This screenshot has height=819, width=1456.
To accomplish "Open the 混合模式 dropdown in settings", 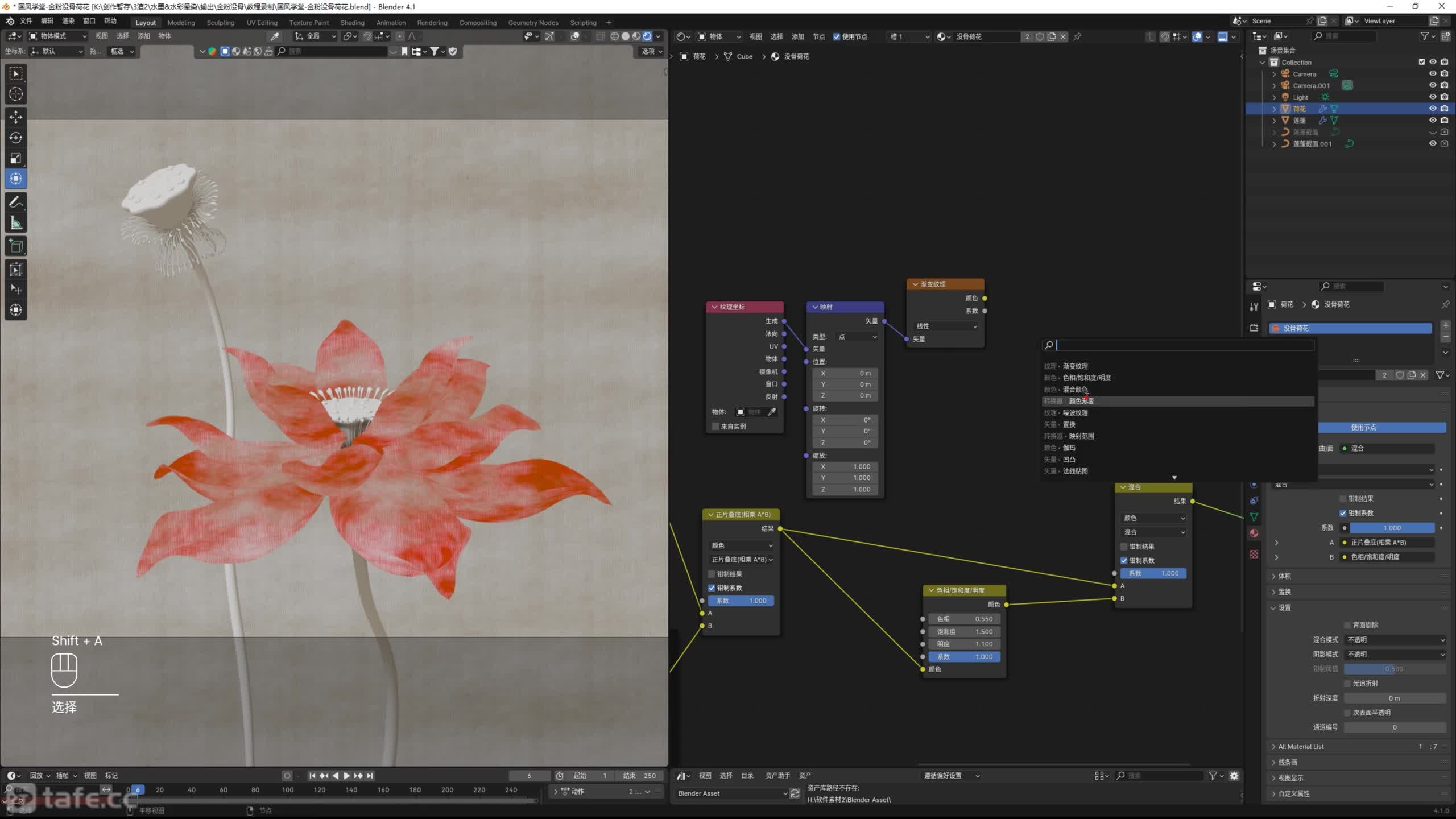I will pos(1395,640).
